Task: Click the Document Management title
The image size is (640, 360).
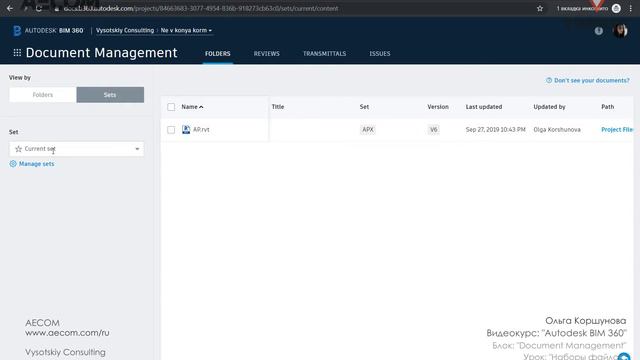Action: click(101, 53)
